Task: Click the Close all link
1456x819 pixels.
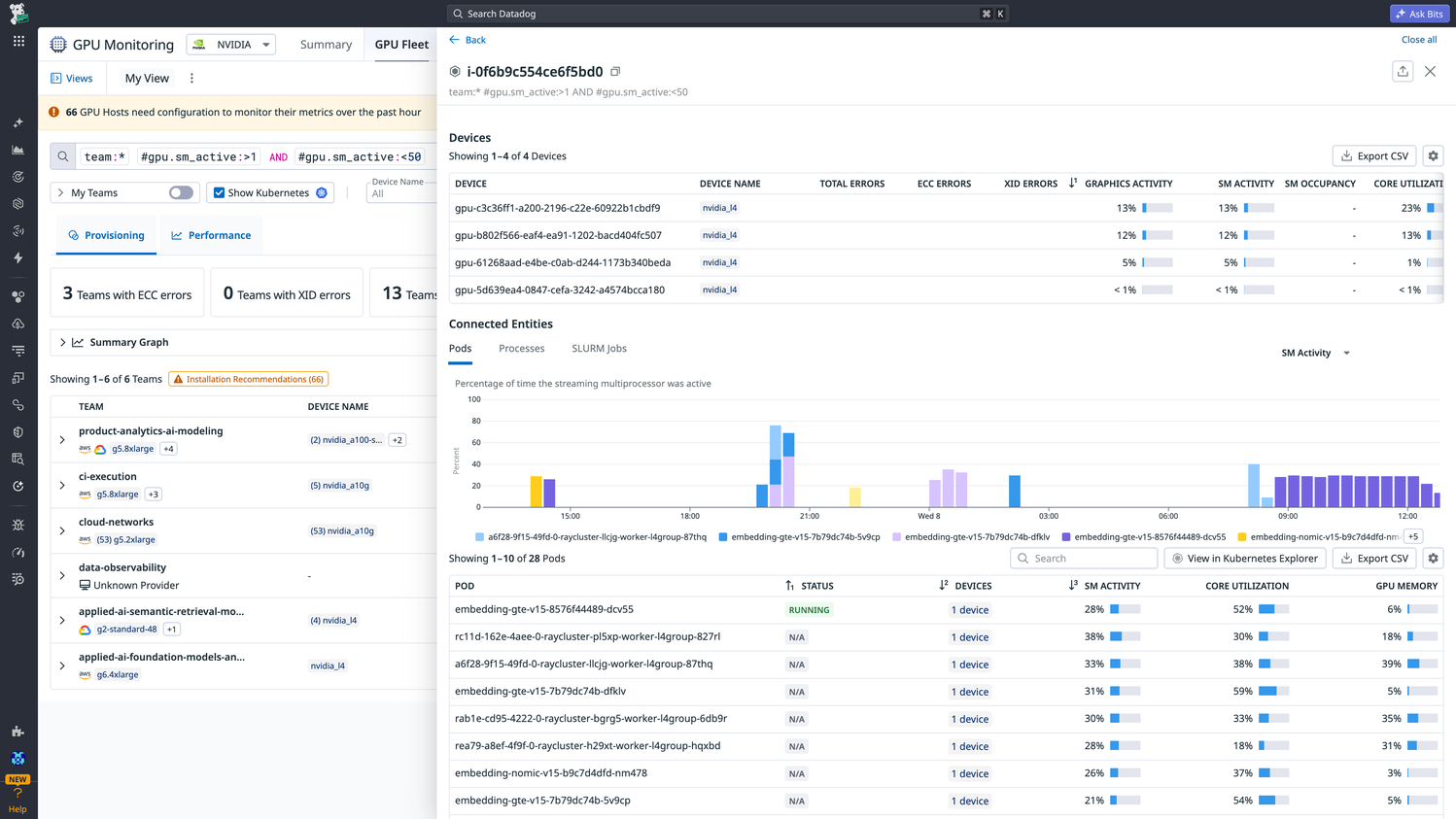Action: (x=1419, y=40)
